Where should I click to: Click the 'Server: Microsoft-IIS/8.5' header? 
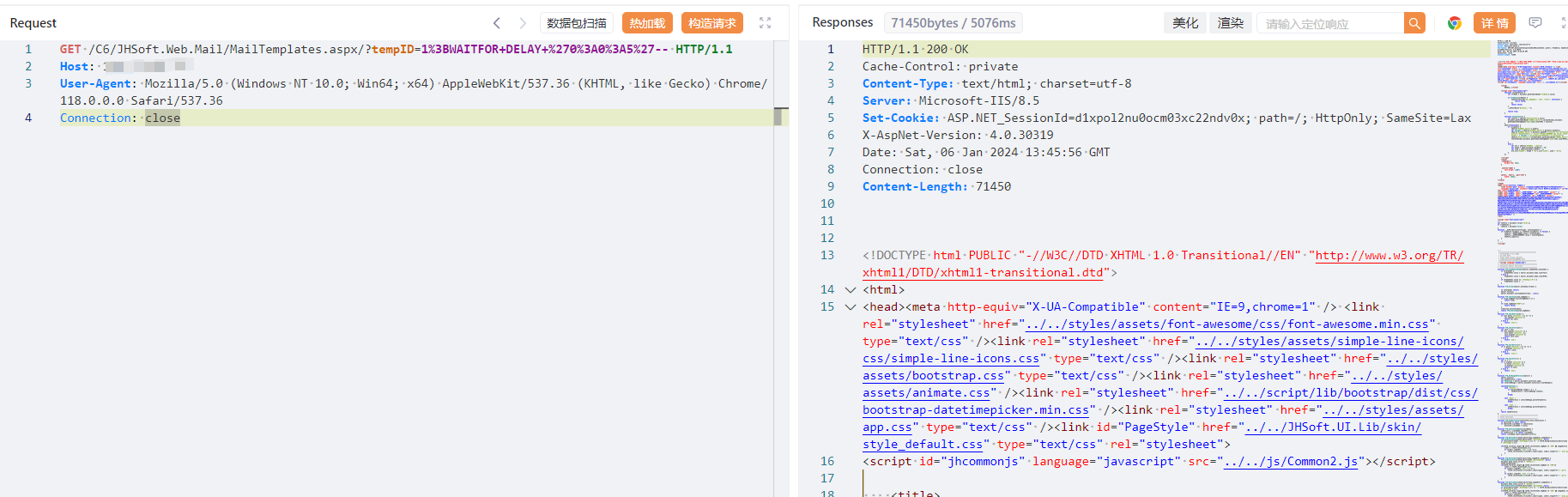[951, 101]
